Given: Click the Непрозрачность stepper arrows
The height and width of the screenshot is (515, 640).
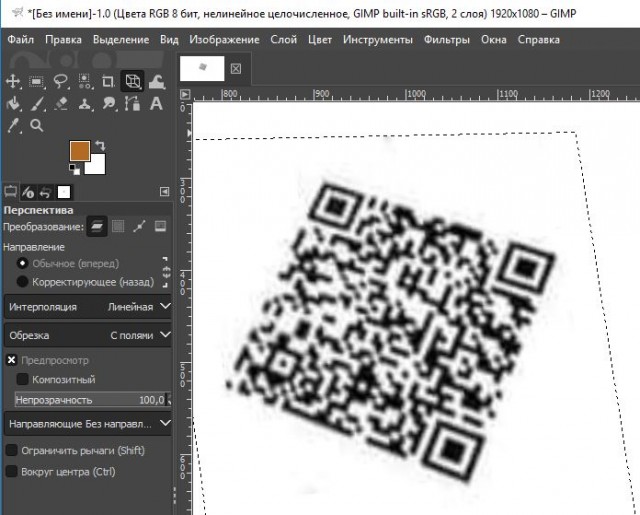Looking at the screenshot, I should pyautogui.click(x=169, y=400).
